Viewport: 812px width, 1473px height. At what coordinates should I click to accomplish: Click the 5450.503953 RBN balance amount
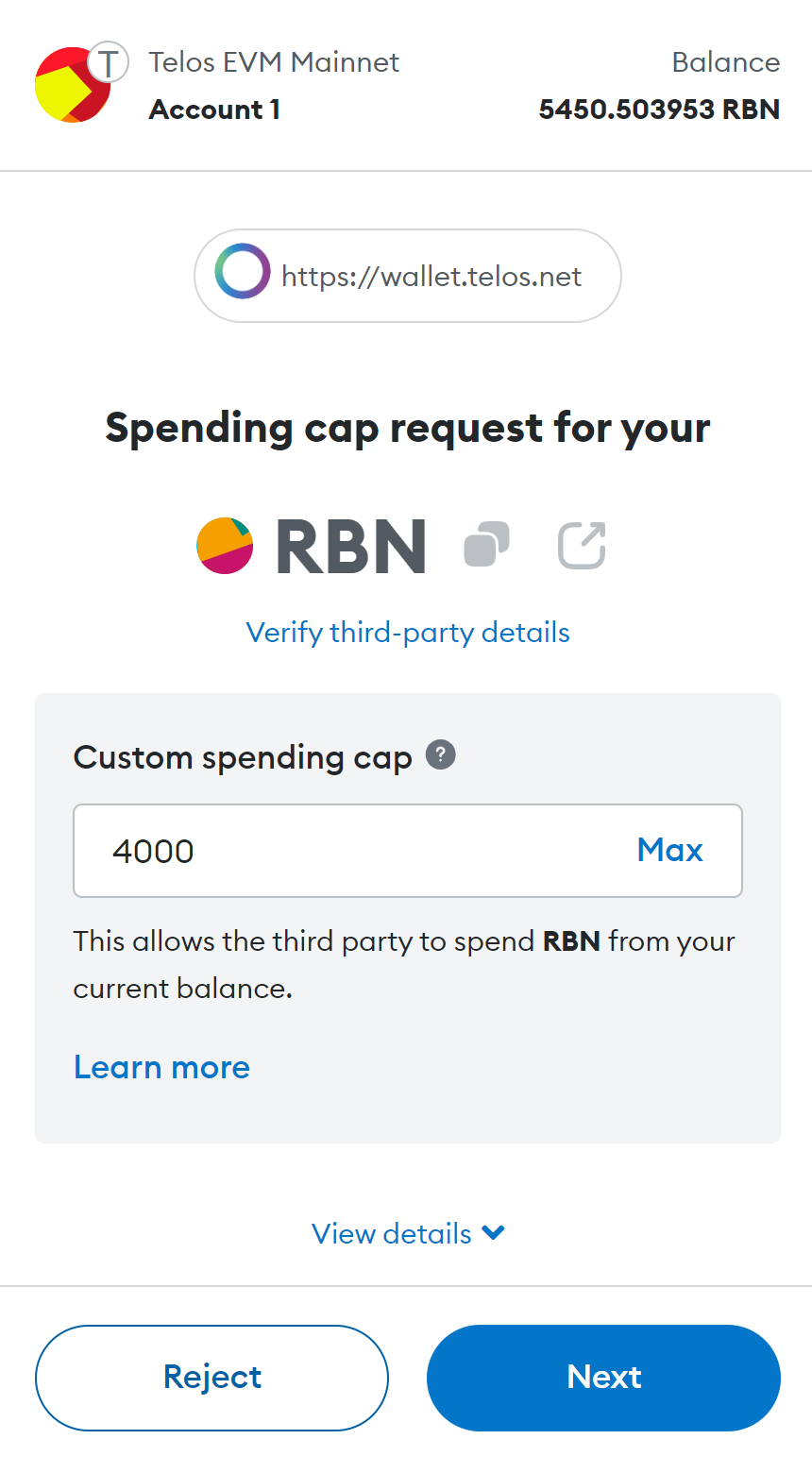(659, 110)
